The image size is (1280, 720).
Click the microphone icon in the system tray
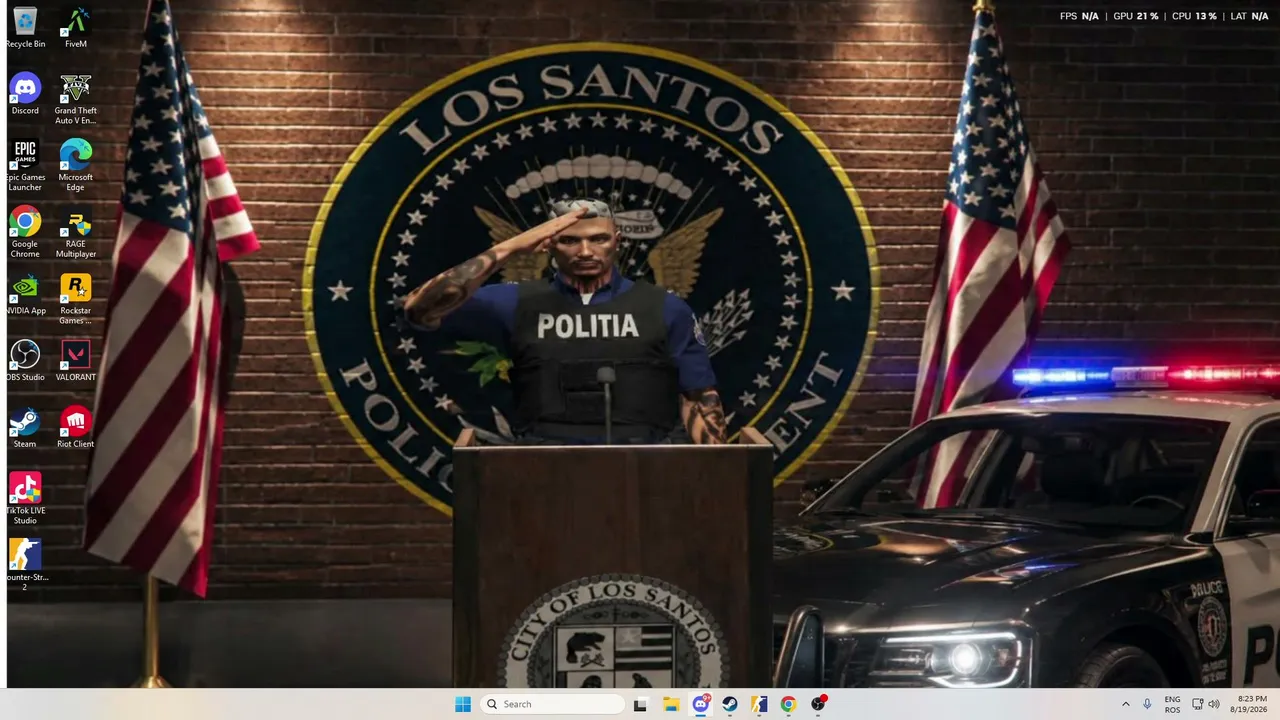(1147, 704)
